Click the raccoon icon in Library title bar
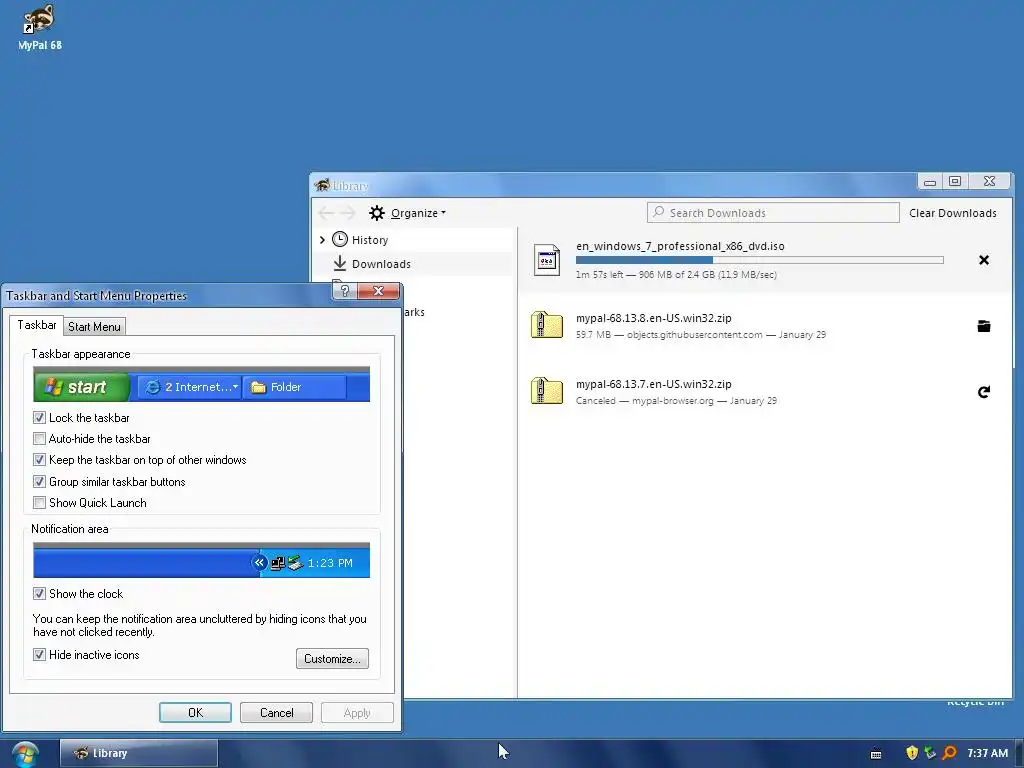 [322, 185]
